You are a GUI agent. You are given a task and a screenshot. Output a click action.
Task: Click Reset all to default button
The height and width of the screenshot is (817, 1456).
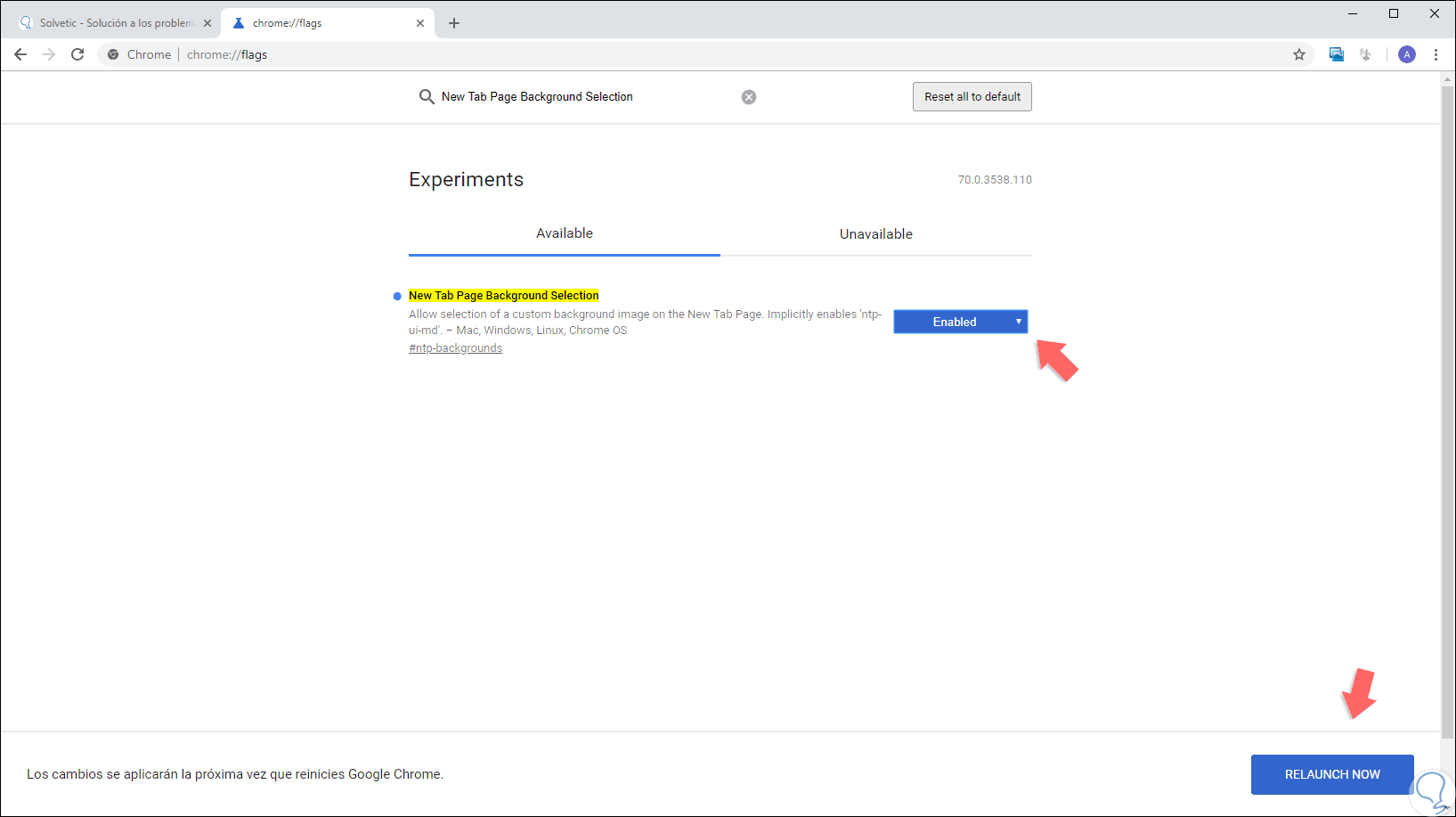(x=972, y=97)
